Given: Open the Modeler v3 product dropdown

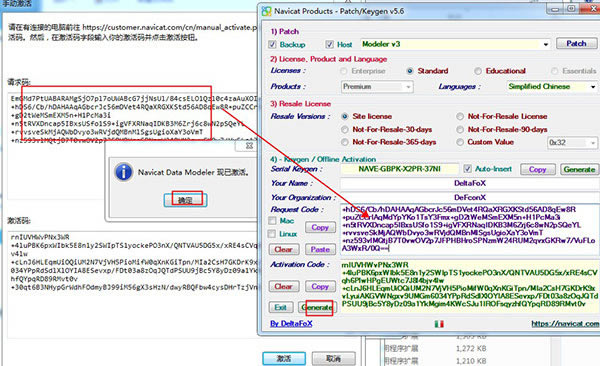Looking at the screenshot, I should 455,44.
